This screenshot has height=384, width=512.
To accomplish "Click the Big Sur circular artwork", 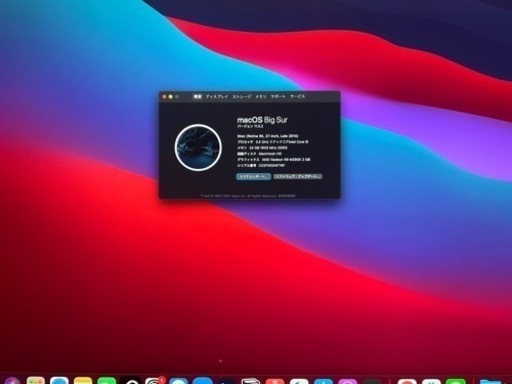I will click(198, 147).
